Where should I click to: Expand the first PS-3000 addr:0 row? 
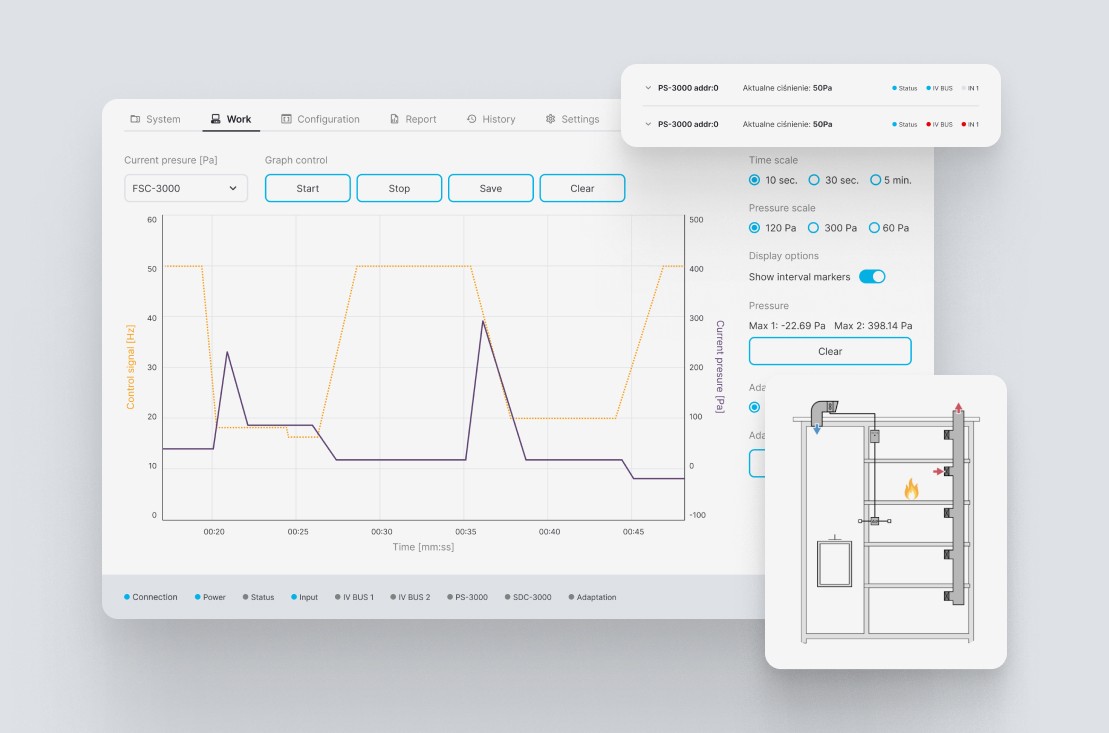coord(648,88)
